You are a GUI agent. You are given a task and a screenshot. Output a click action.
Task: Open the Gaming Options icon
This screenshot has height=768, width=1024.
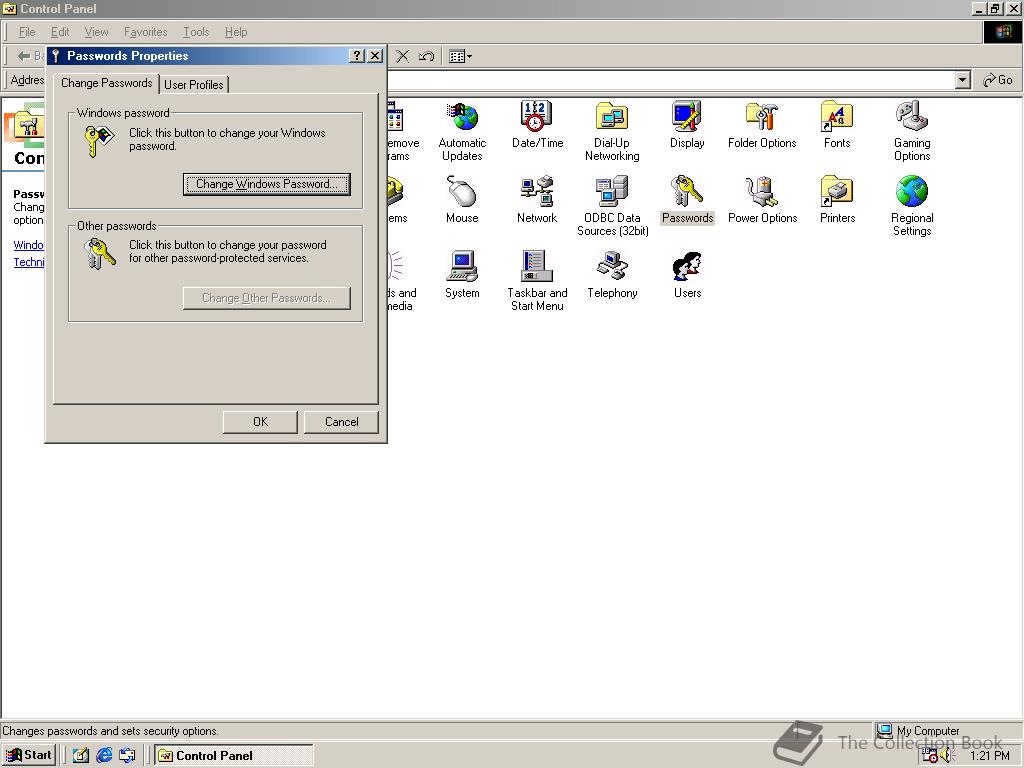[x=912, y=131]
